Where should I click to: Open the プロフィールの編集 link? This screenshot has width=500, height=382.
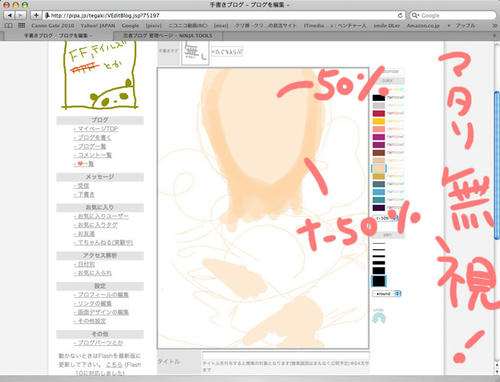(101, 295)
